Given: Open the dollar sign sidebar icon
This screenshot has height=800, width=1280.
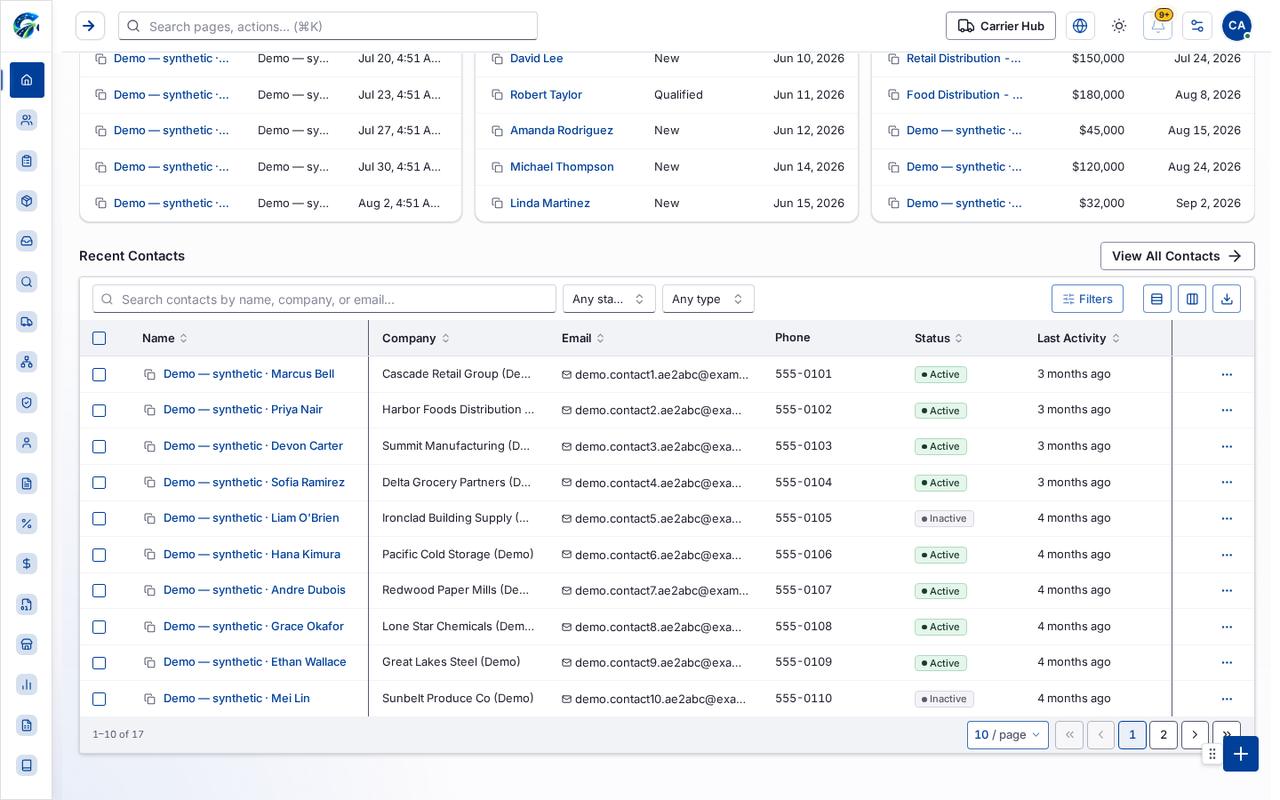Looking at the screenshot, I should coord(27,564).
